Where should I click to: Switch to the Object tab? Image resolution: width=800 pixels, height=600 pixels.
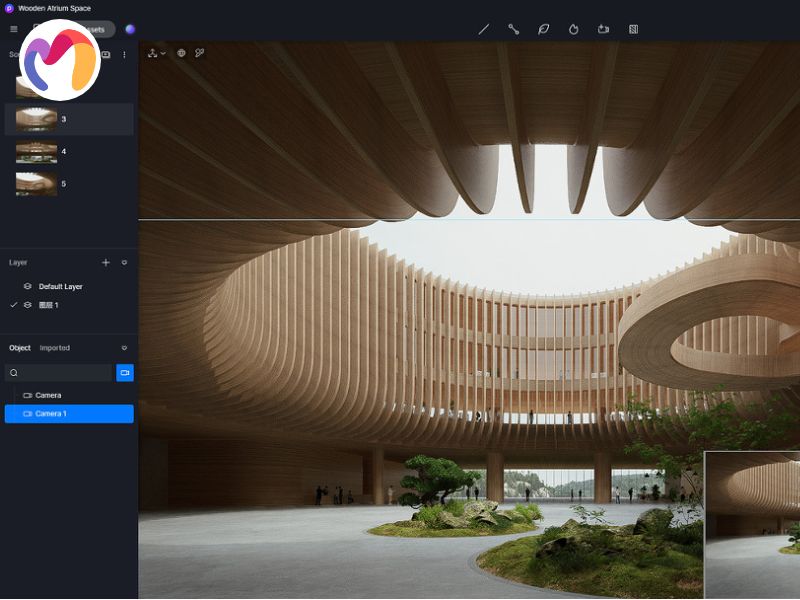pos(20,348)
